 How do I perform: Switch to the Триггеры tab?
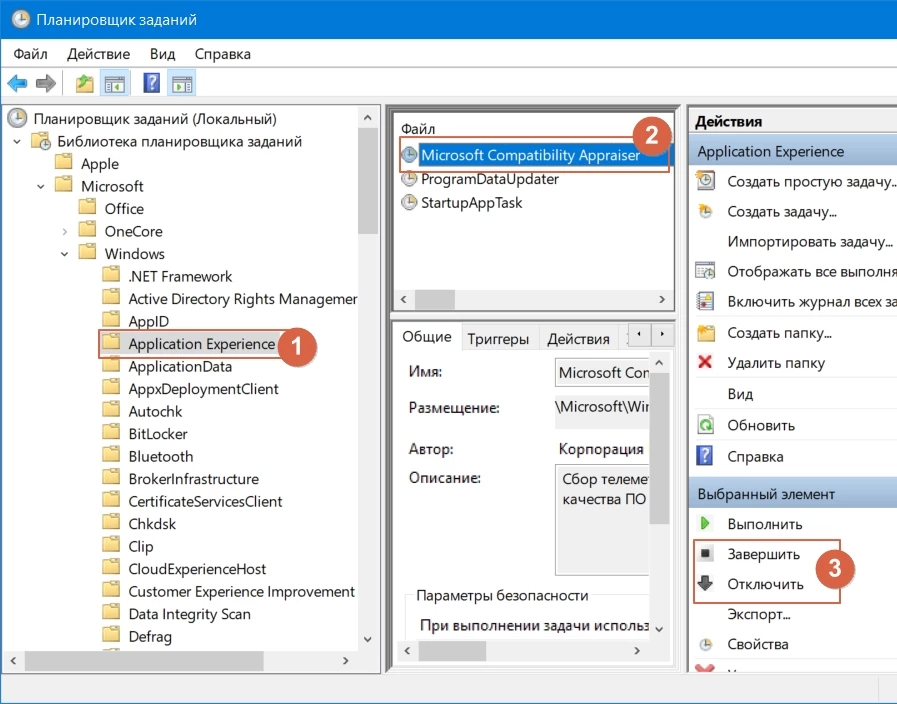(498, 339)
